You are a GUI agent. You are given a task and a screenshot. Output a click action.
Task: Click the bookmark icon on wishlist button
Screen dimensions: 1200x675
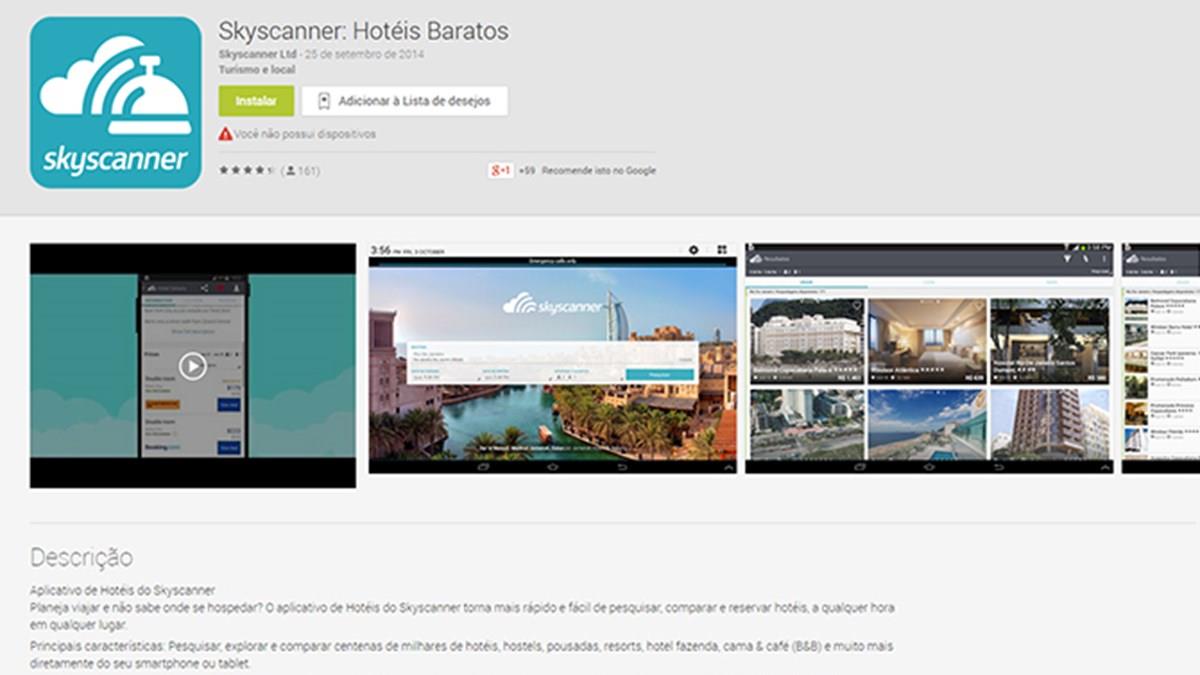tap(323, 101)
